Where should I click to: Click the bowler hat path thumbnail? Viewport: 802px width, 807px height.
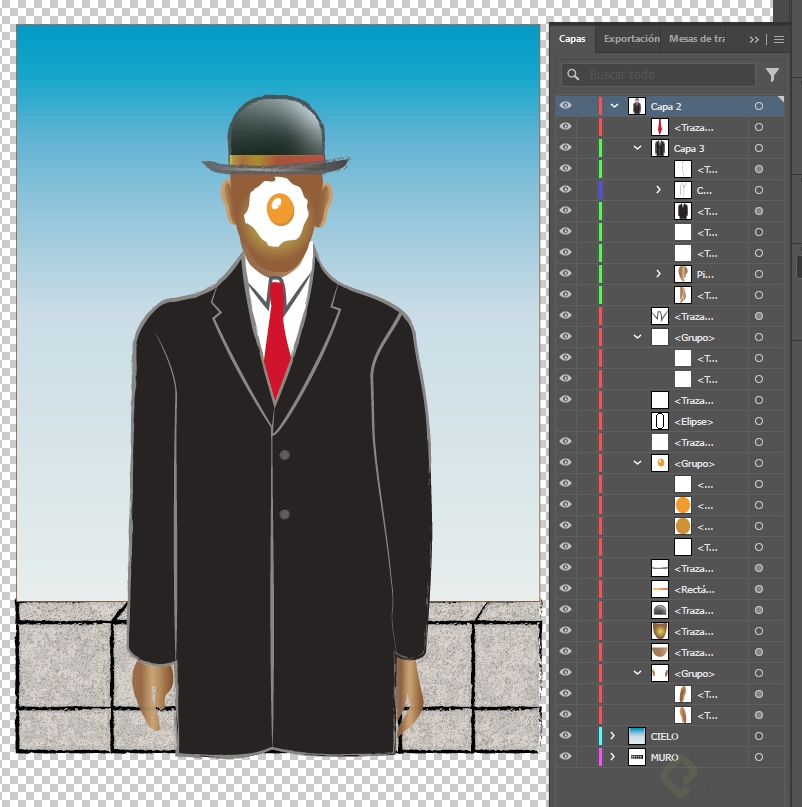click(660, 610)
